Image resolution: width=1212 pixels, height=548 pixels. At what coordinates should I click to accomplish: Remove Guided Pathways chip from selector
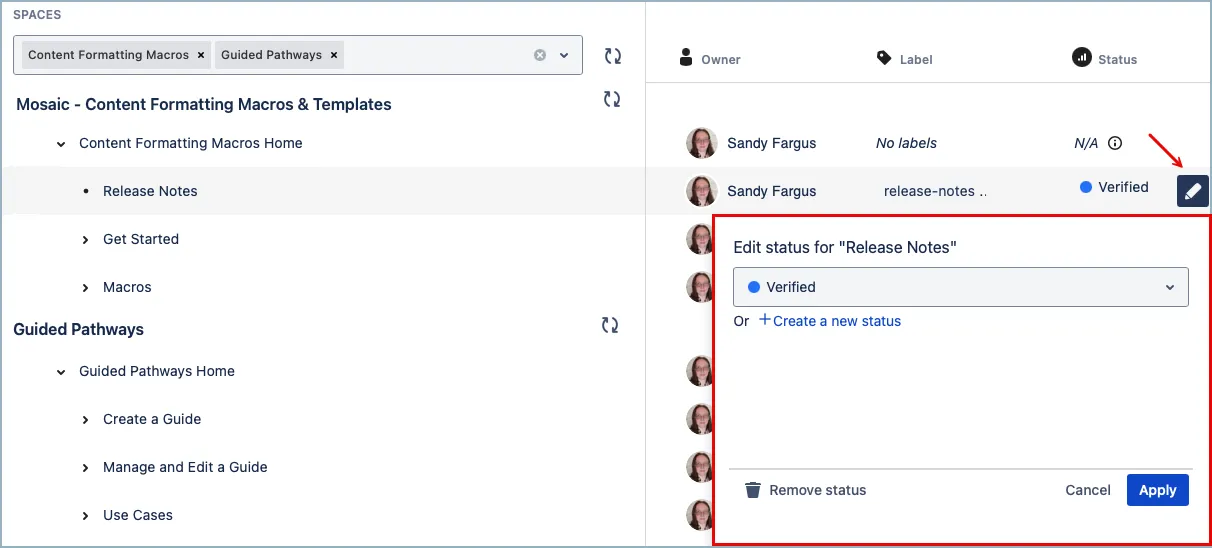pyautogui.click(x=334, y=55)
